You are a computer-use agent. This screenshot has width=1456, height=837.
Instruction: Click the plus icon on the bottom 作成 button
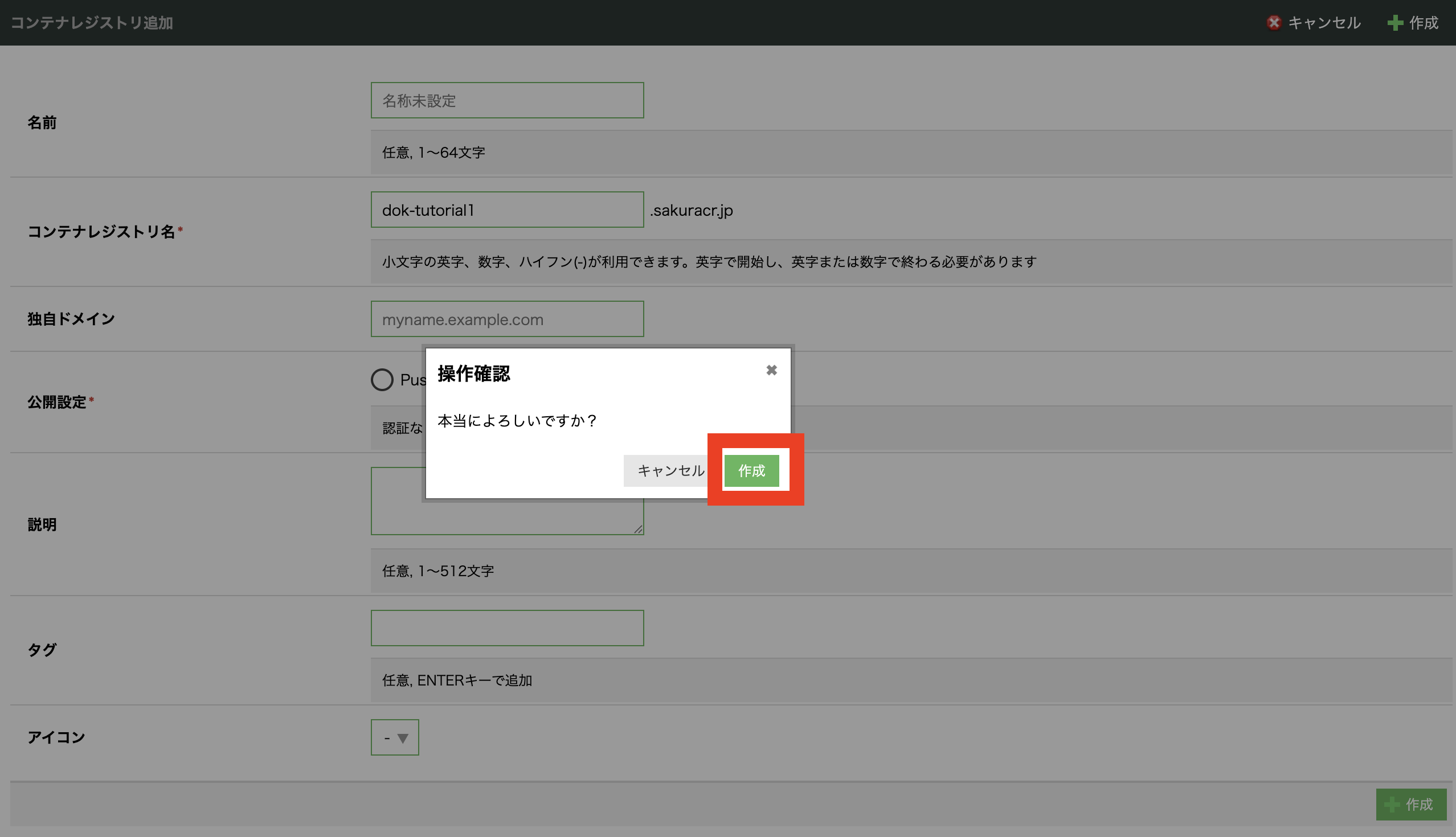1392,804
